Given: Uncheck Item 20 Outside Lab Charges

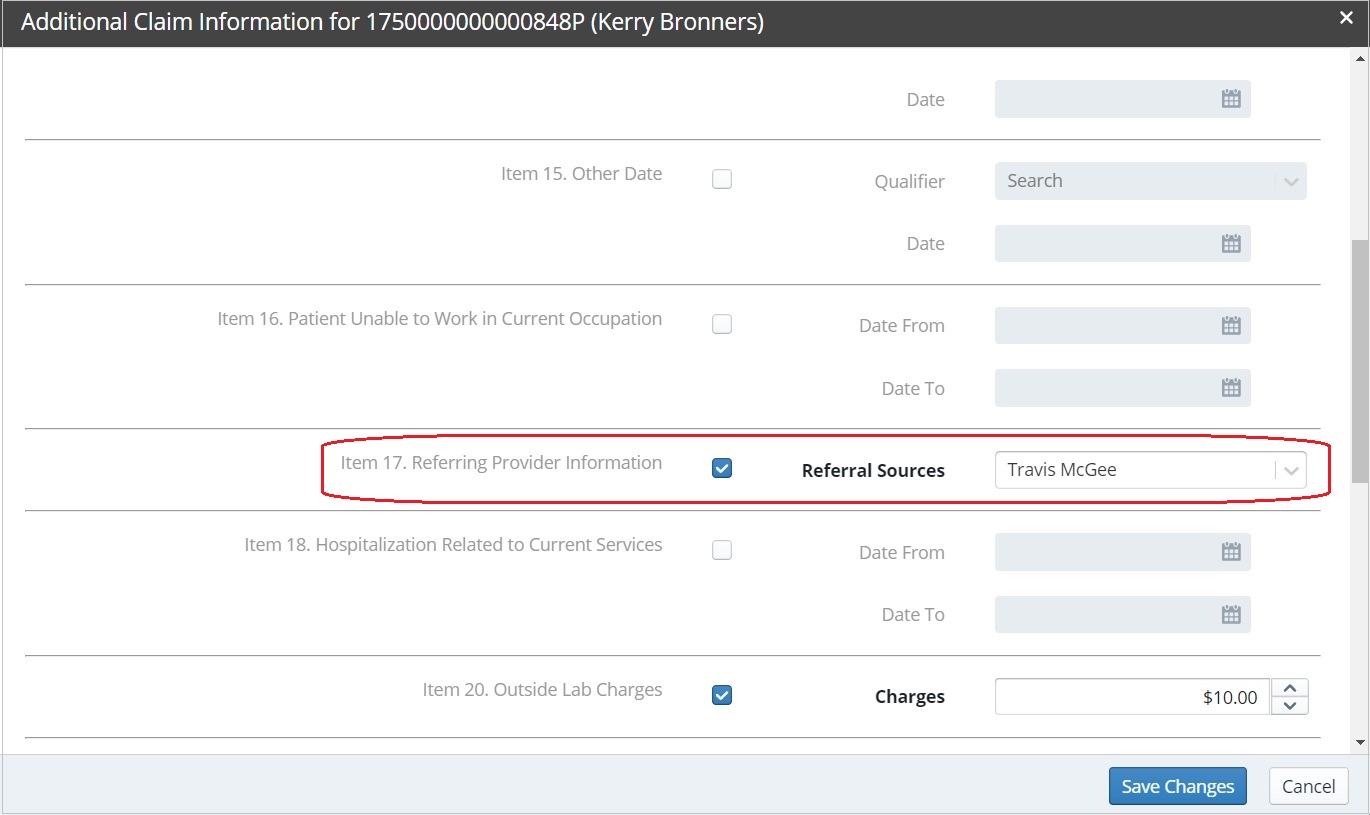Looking at the screenshot, I should pos(722,695).
